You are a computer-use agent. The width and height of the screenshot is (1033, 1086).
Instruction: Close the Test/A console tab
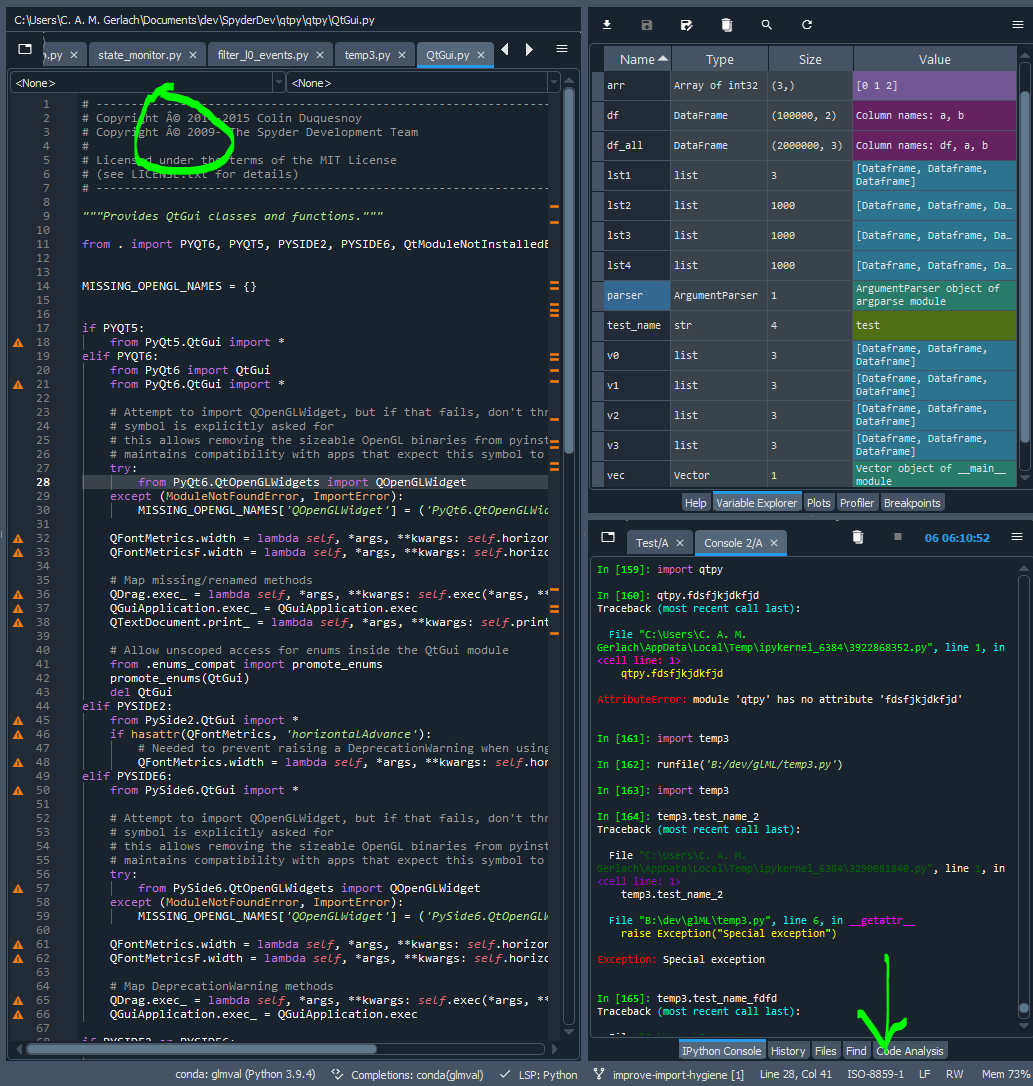[x=680, y=543]
